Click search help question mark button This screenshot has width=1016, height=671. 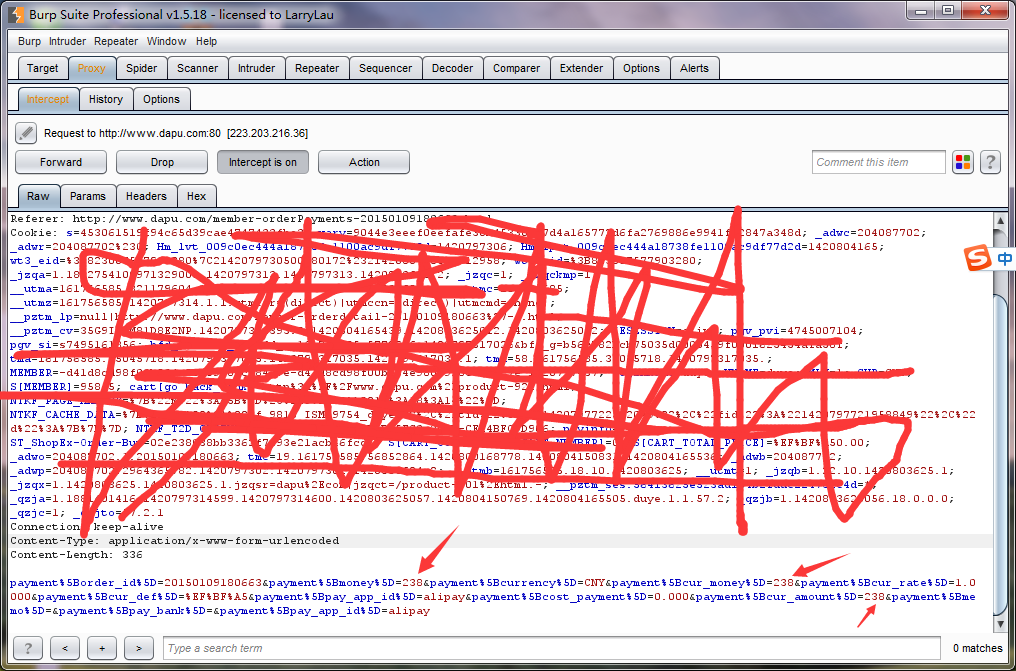28,648
